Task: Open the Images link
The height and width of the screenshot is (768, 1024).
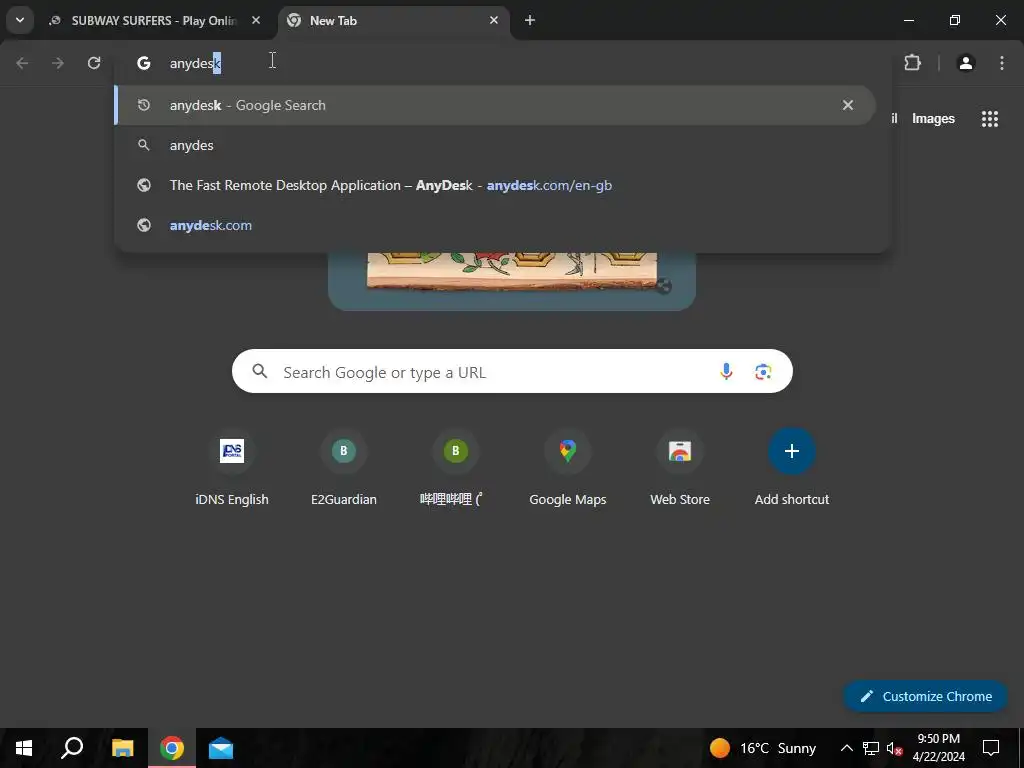Action: (x=933, y=119)
